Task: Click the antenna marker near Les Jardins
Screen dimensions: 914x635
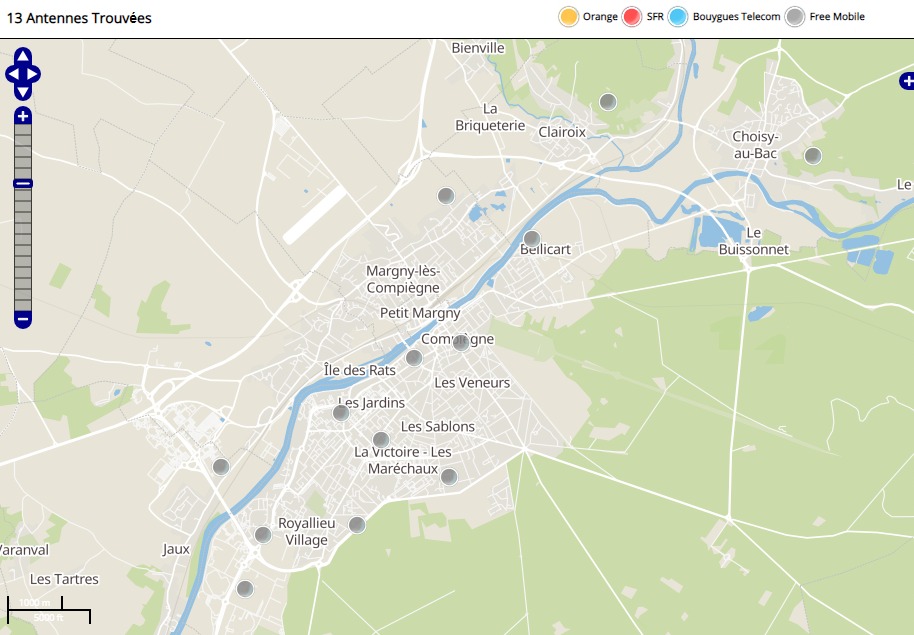Action: coord(340,412)
